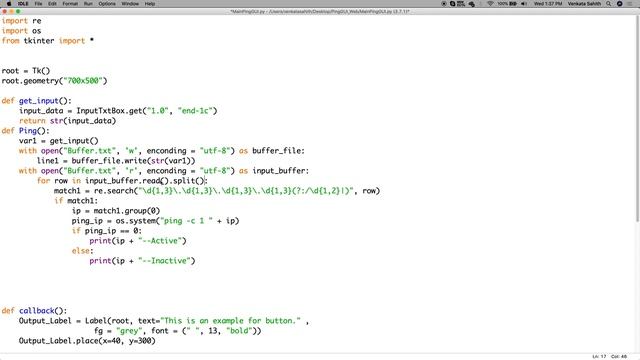
Task: Click the open Buffer.txt 'w' line
Action: pos(162,151)
